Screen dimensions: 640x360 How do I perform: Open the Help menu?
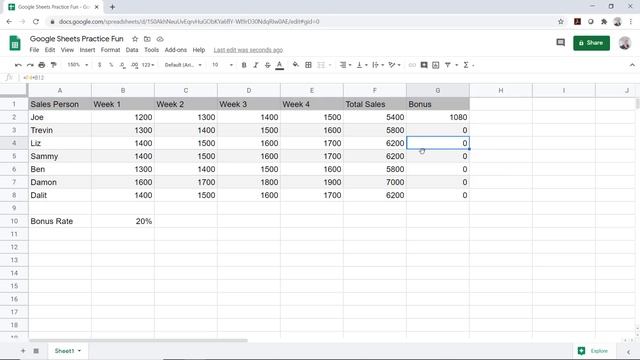pos(199,50)
